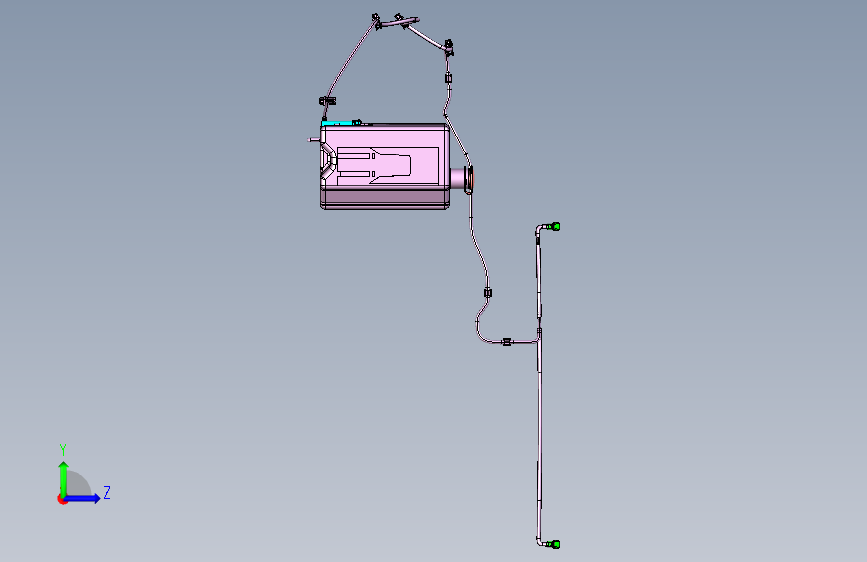The width and height of the screenshot is (867, 562).
Task: Click the Y label of the coordinate triad
Action: tap(63, 450)
